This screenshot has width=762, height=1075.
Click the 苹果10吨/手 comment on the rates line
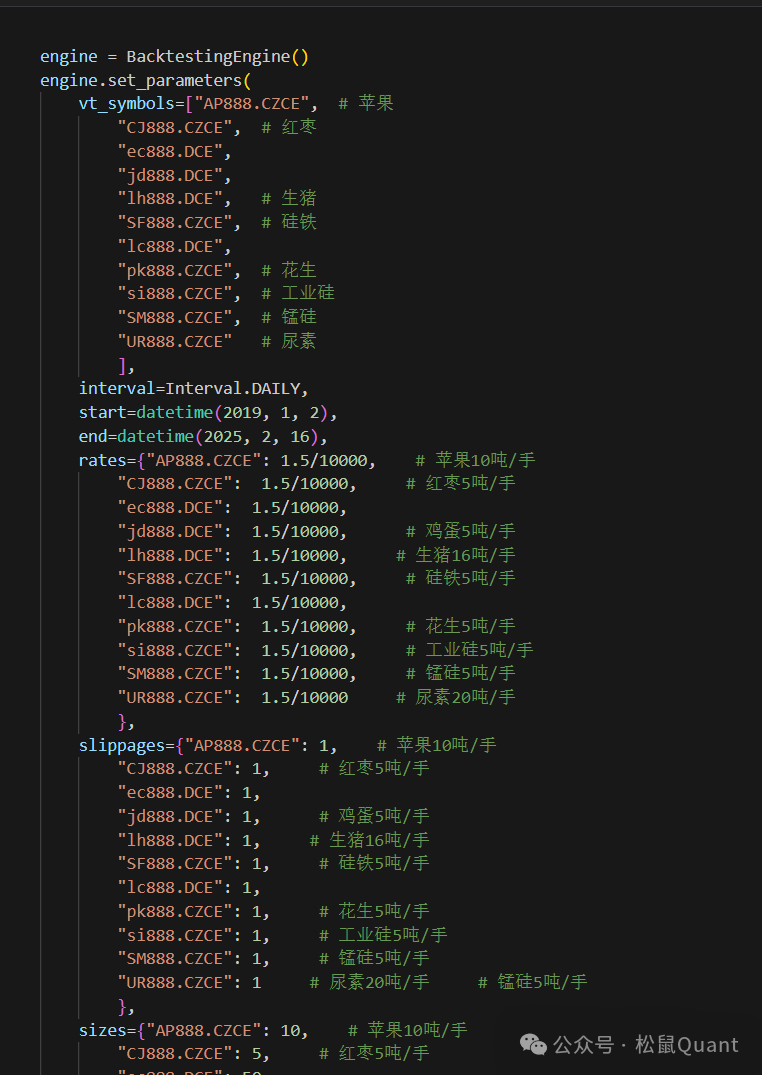475,460
